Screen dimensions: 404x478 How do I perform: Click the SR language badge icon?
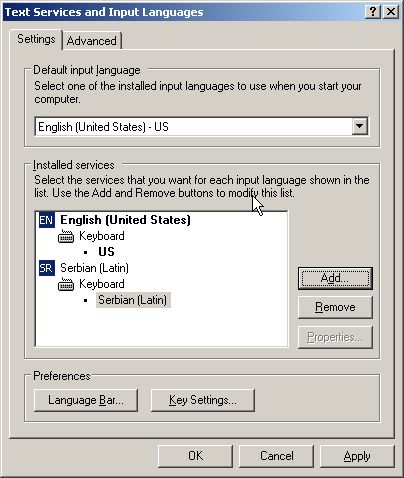coord(46,268)
